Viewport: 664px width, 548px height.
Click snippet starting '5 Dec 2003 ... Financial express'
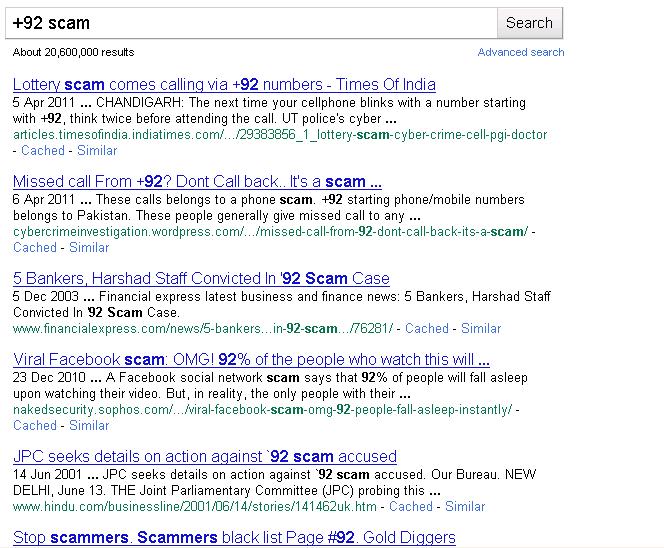pyautogui.click(x=282, y=304)
